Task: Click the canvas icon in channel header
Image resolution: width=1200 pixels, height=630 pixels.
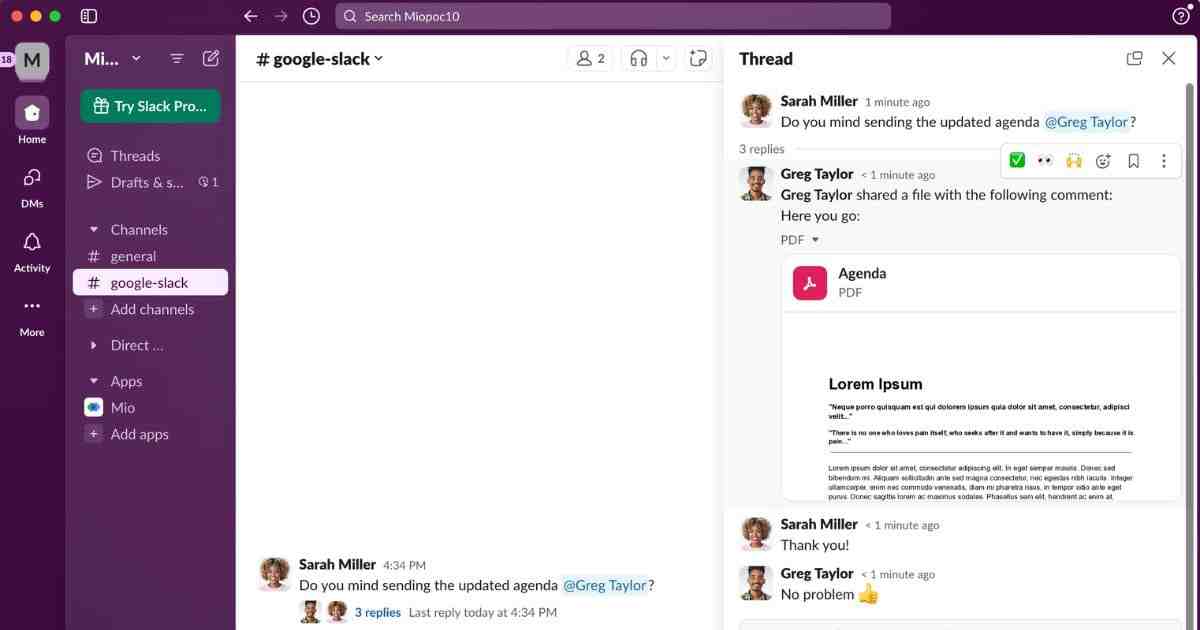Action: coord(699,59)
